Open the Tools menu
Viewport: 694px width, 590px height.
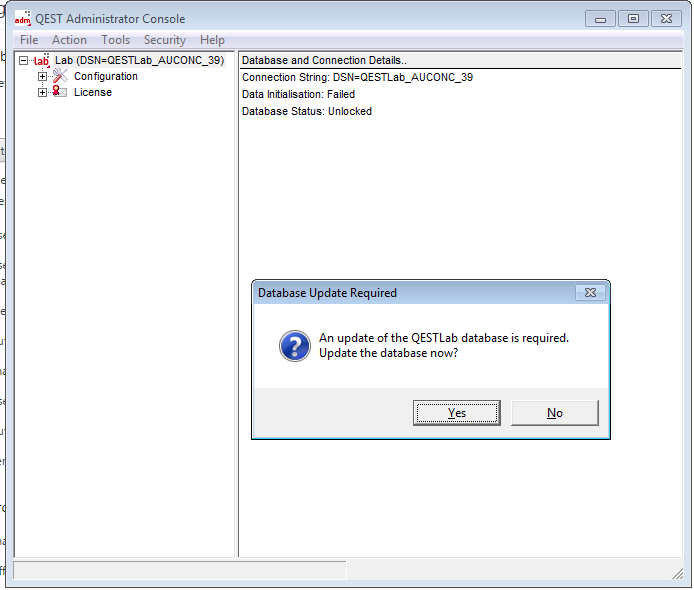[x=115, y=40]
